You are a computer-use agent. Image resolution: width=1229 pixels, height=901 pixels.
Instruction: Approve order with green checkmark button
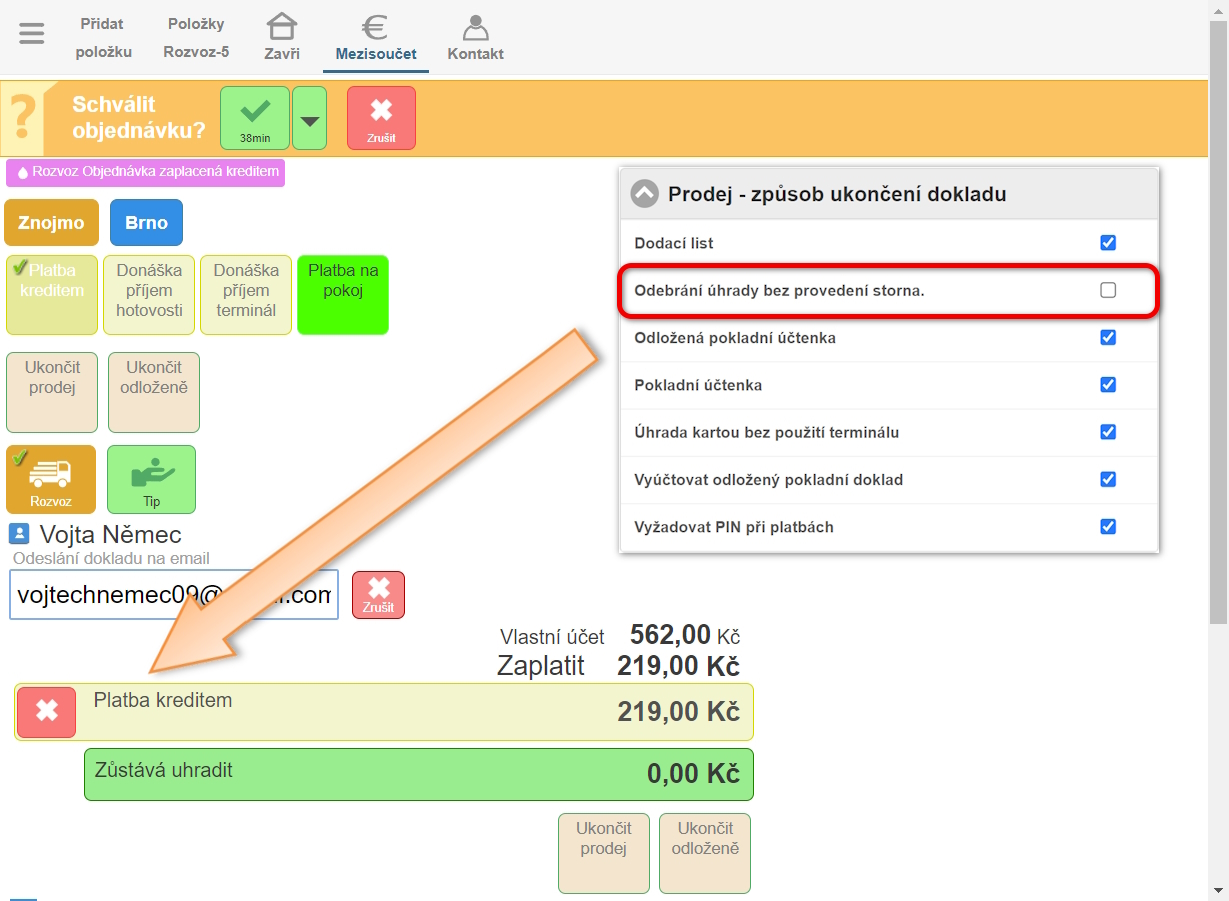point(255,117)
